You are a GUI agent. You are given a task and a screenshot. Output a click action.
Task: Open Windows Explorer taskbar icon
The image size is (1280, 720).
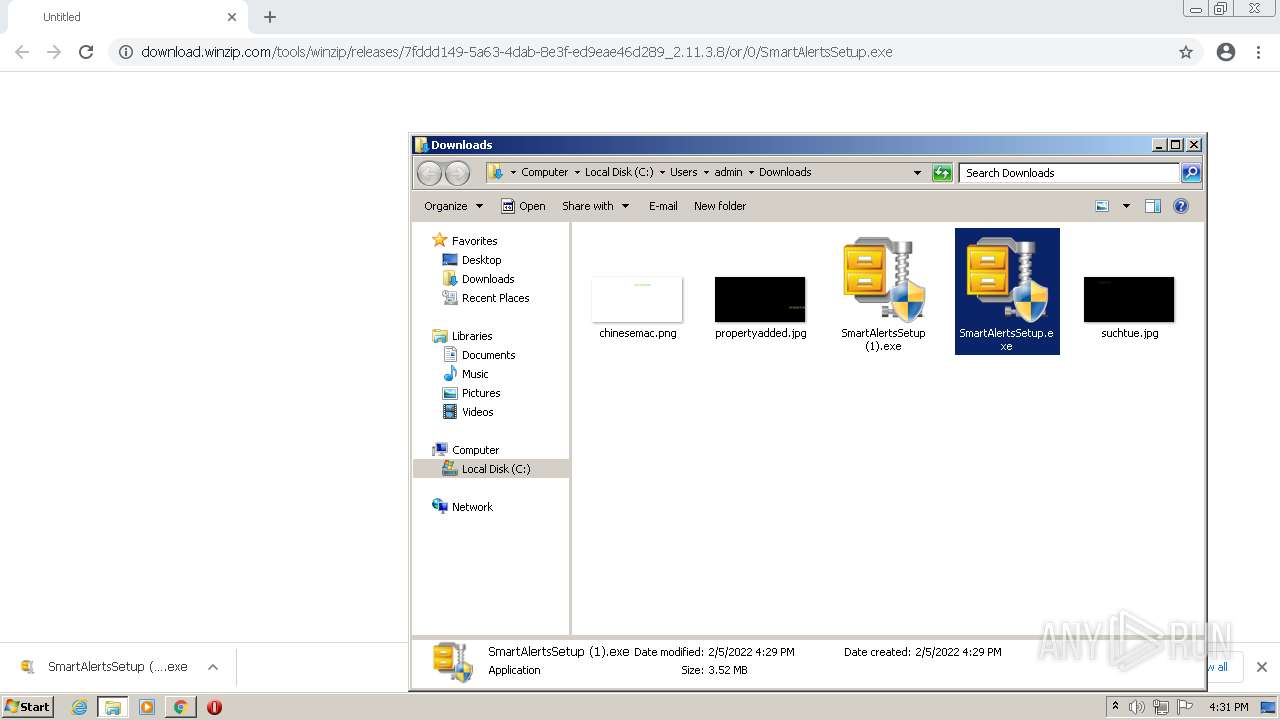coord(113,707)
